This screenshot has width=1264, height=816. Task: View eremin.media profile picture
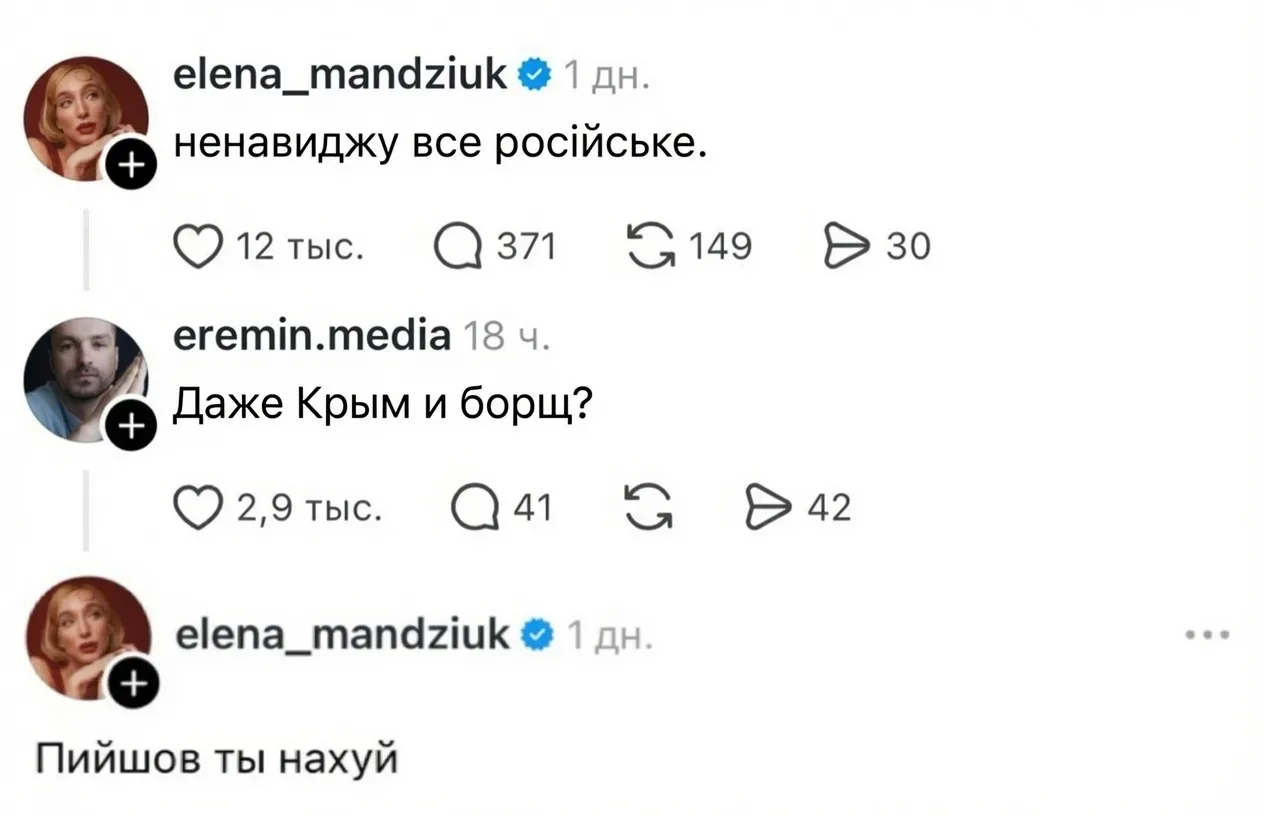pos(86,380)
